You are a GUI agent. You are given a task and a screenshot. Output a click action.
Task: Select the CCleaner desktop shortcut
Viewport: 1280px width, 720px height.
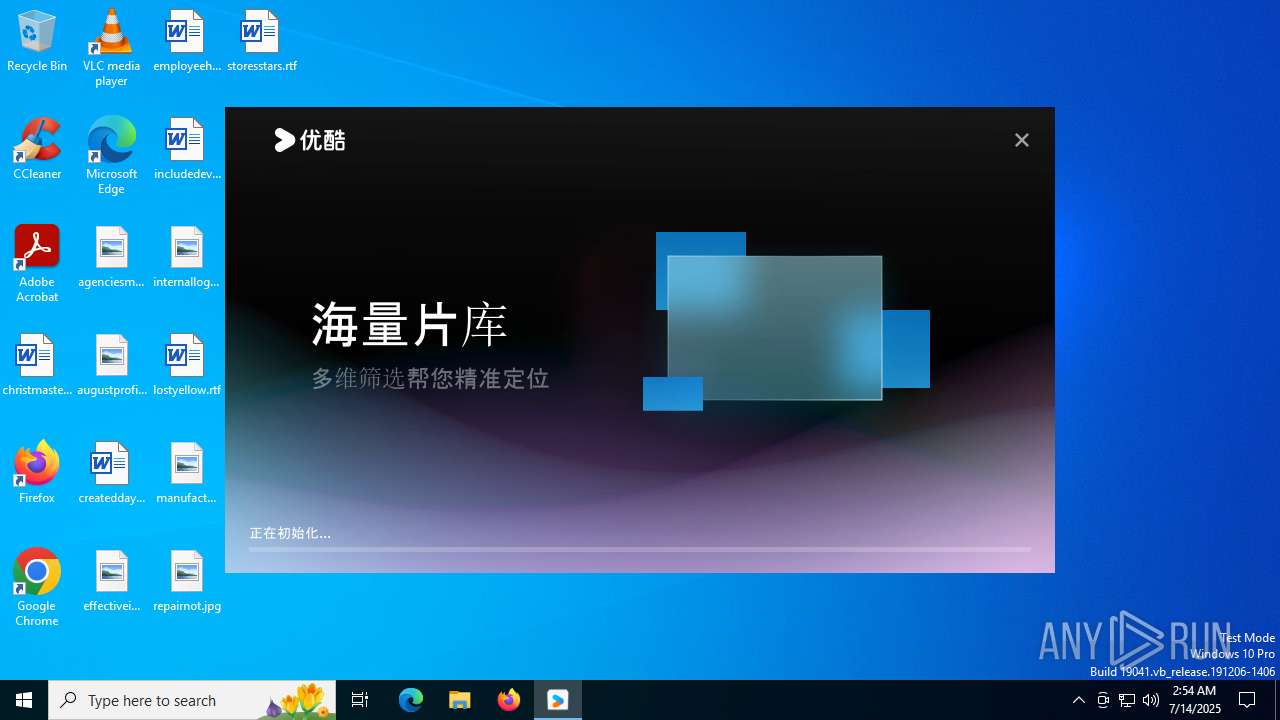[37, 149]
